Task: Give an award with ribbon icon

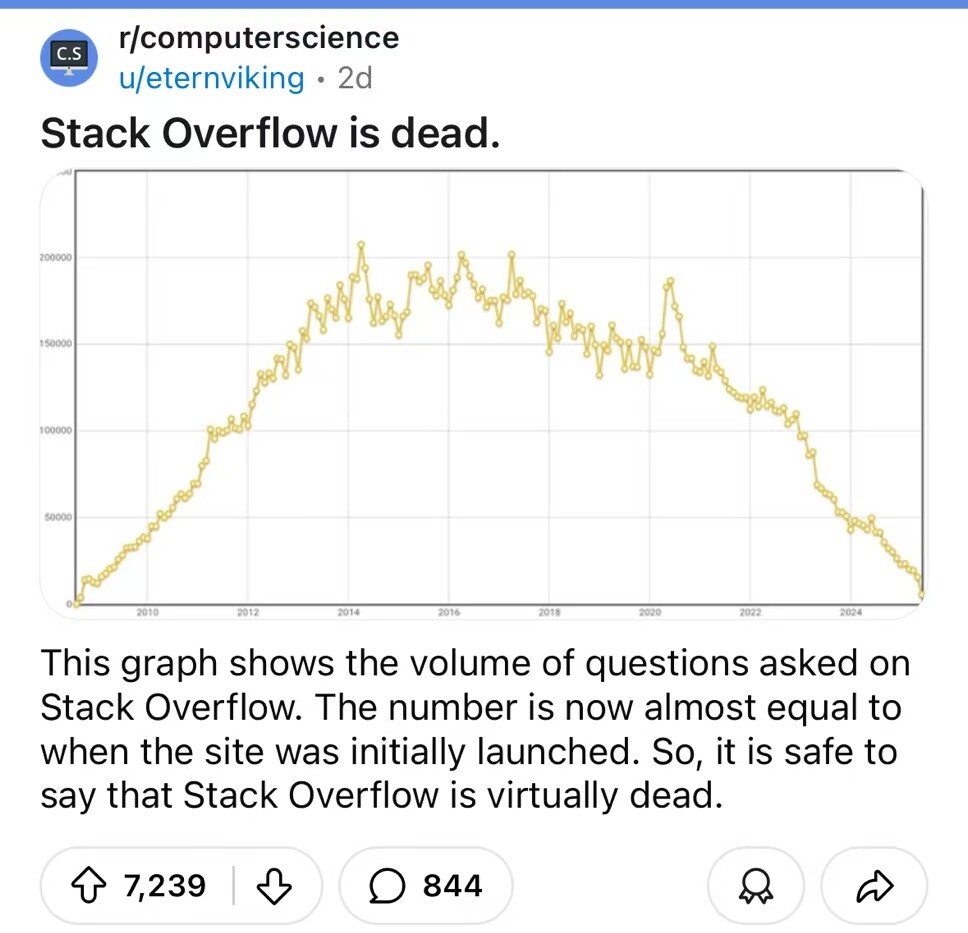Action: (x=756, y=886)
